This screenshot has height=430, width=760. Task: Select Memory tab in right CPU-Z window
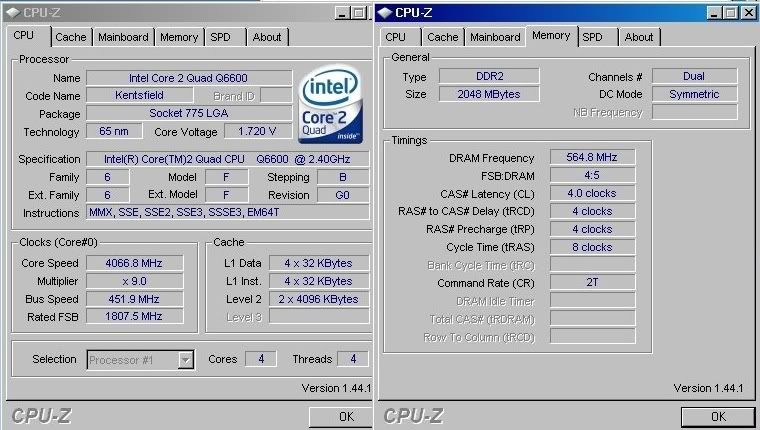point(551,36)
